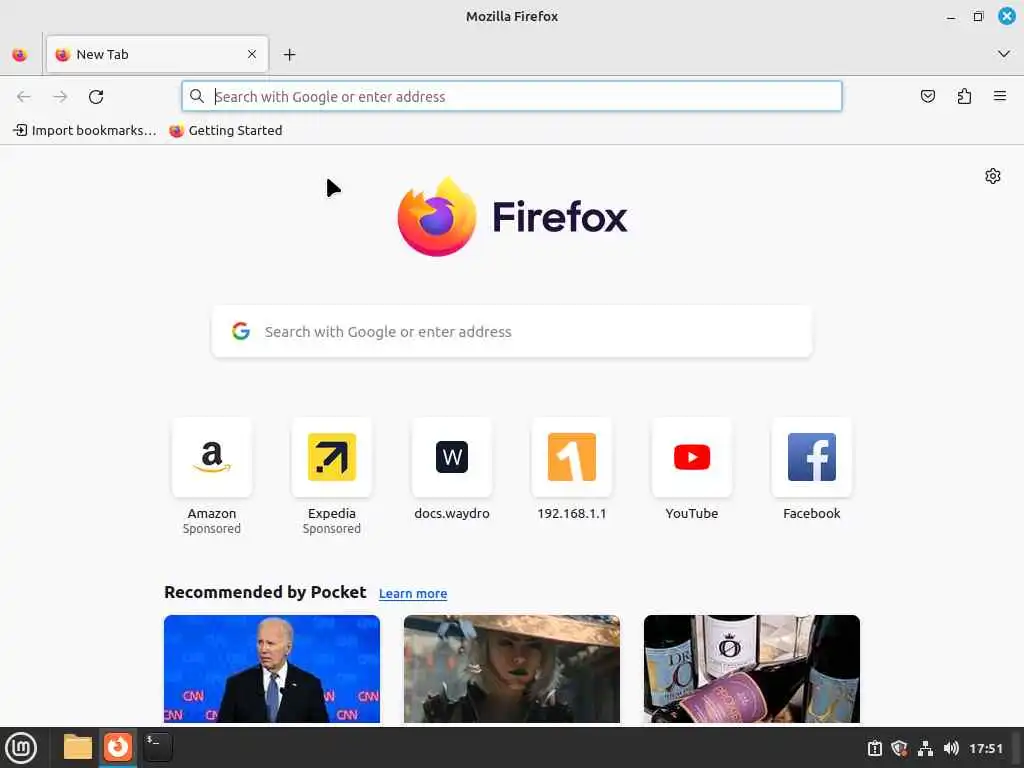Screen dimensions: 1024x768
Task: Maximize the Firefox window
Action: coord(978,17)
